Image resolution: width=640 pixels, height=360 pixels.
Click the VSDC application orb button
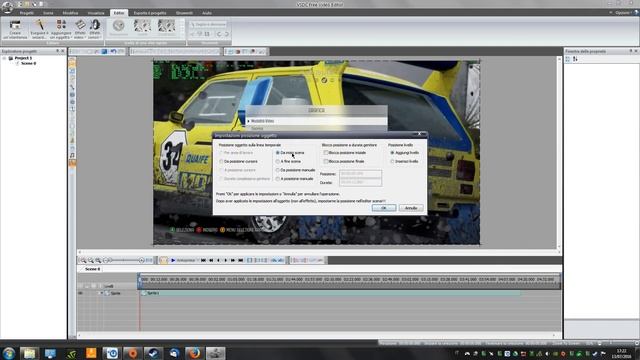[x=7, y=7]
